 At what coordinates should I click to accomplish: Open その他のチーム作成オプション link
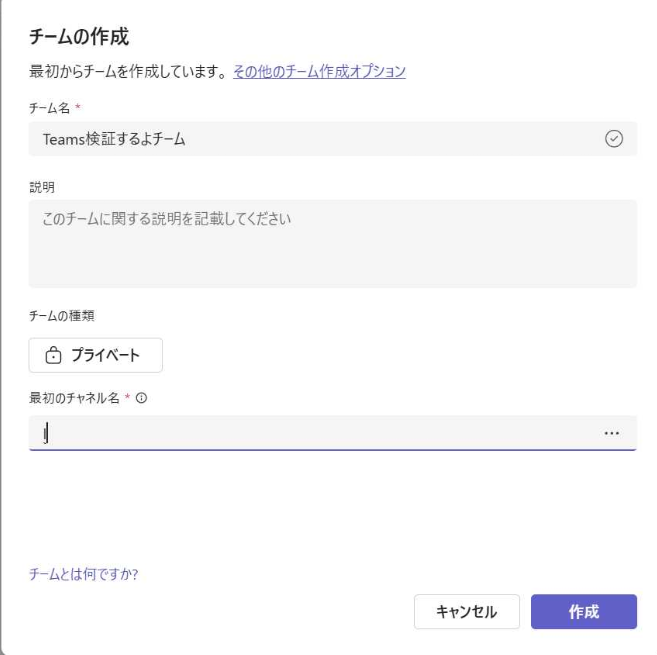click(319, 72)
